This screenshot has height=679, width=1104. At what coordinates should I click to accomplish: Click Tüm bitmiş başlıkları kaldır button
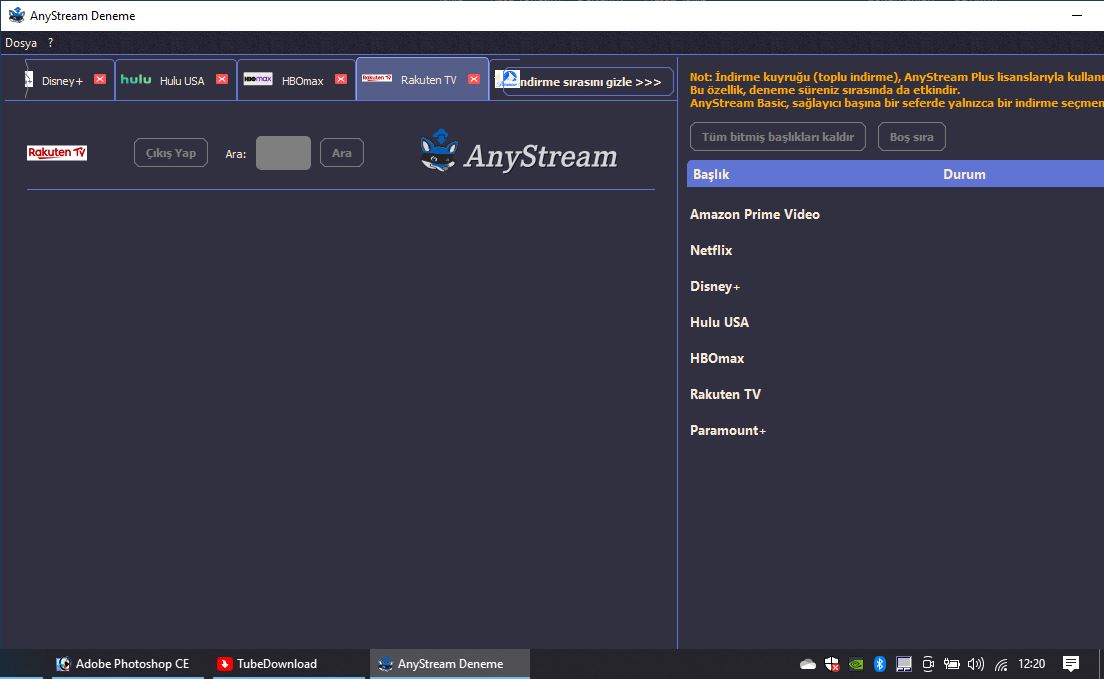tap(777, 137)
